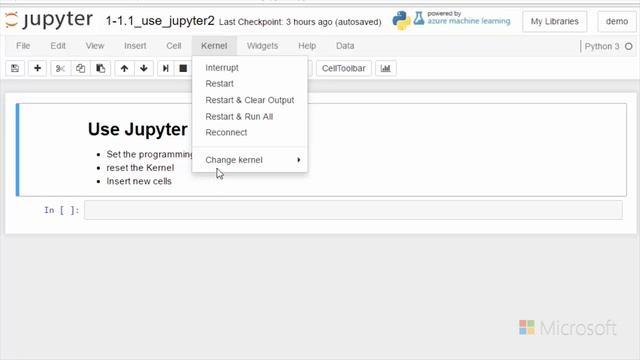Run cell and select below icon

click(165, 68)
